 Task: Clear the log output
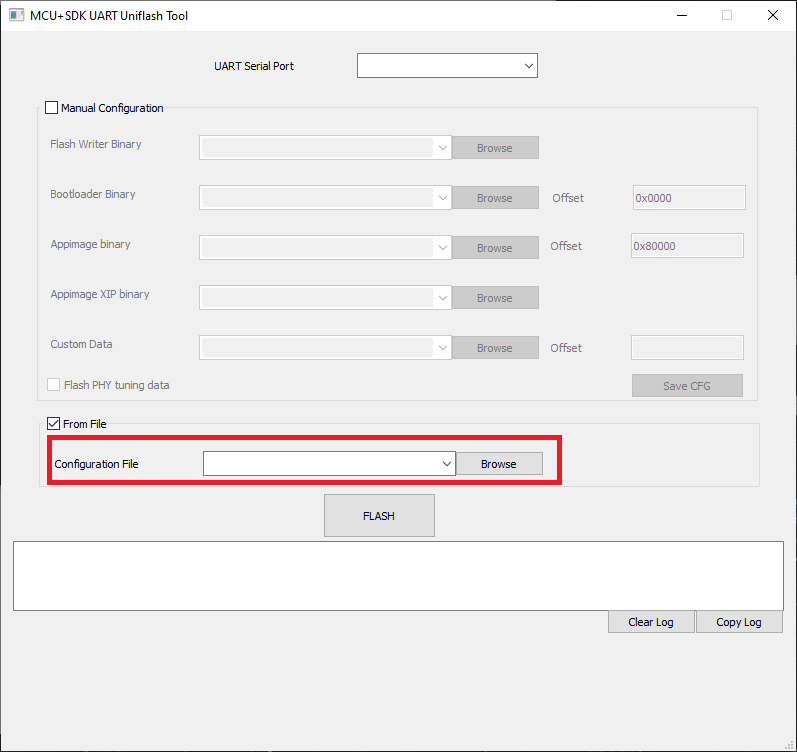click(650, 622)
